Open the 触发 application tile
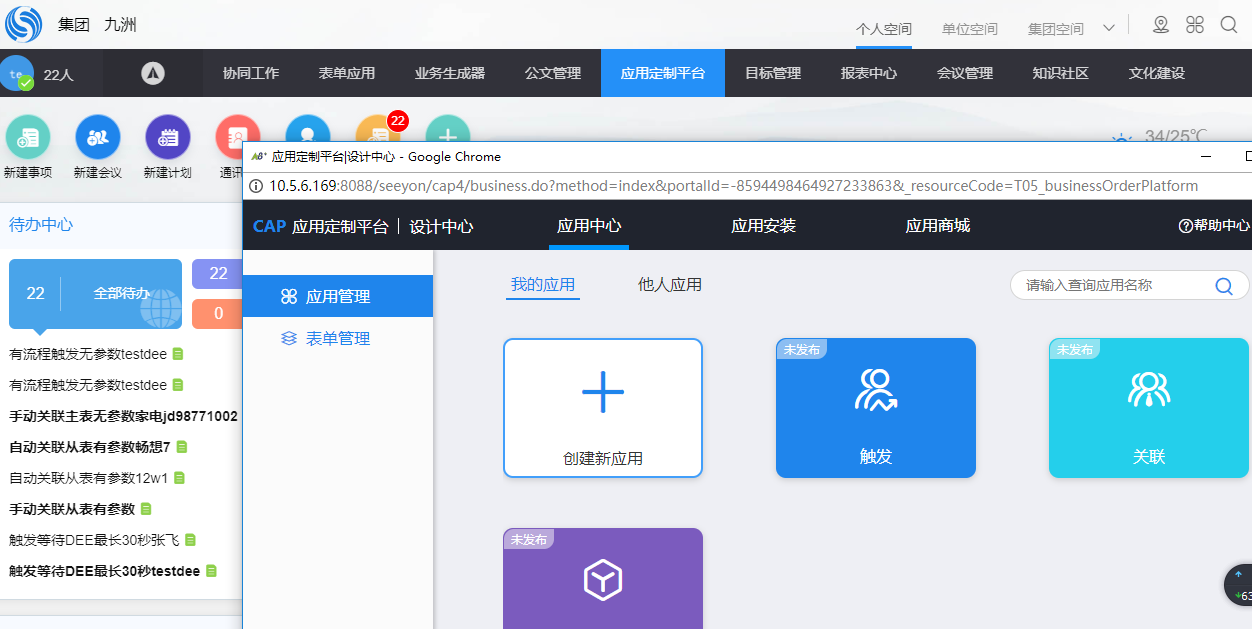1252x629 pixels. pyautogui.click(x=875, y=408)
